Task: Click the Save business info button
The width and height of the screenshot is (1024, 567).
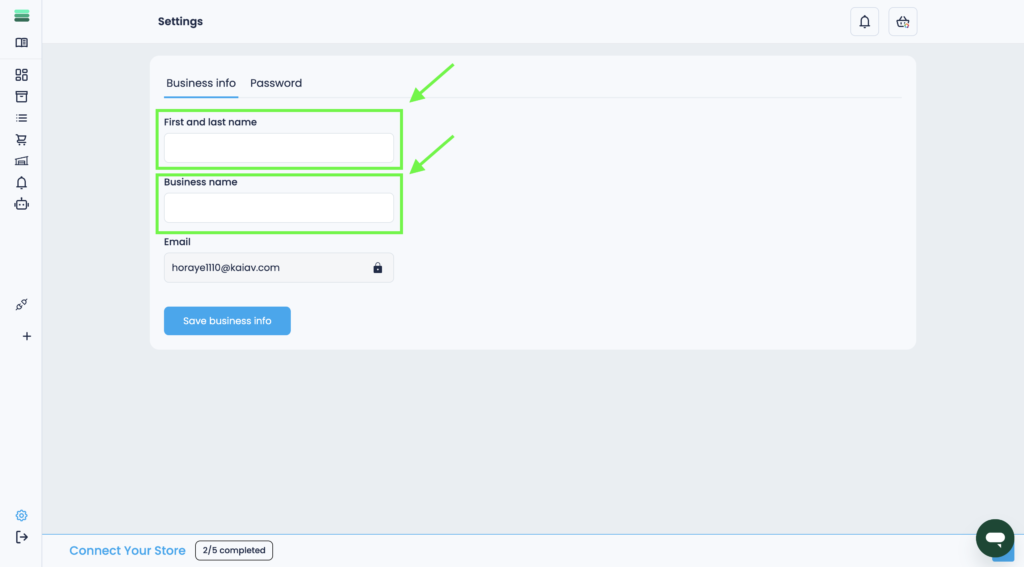Action: [227, 321]
